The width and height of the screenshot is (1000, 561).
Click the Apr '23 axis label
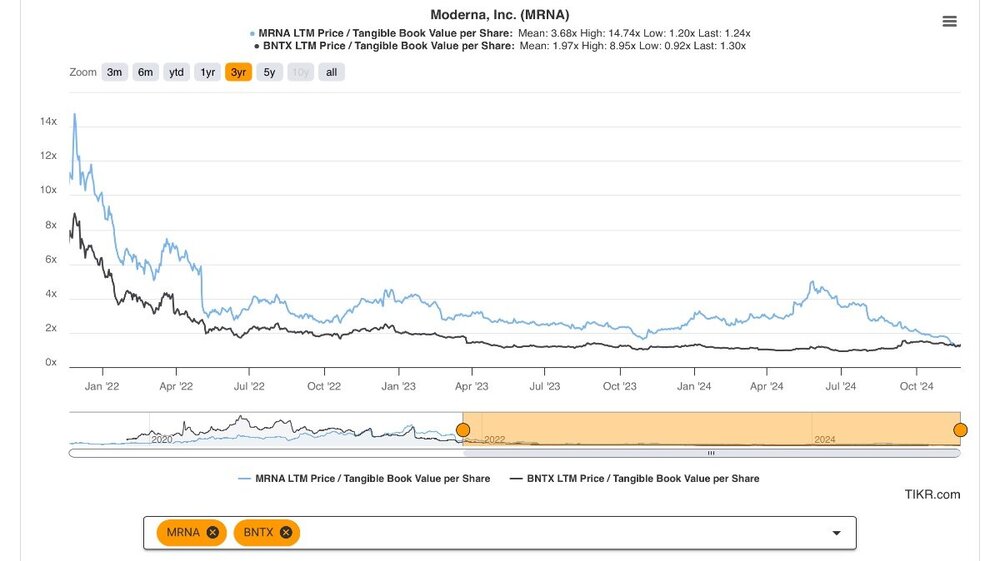point(471,386)
